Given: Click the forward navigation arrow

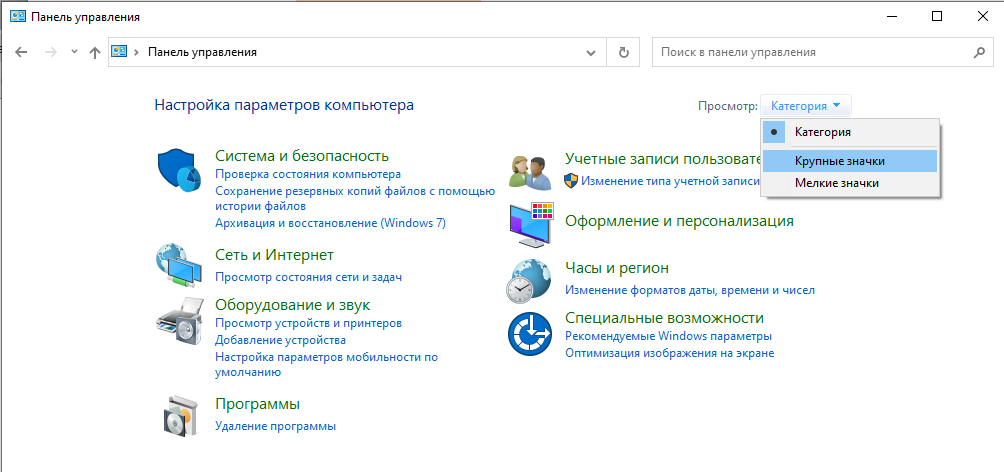Looking at the screenshot, I should [51, 53].
